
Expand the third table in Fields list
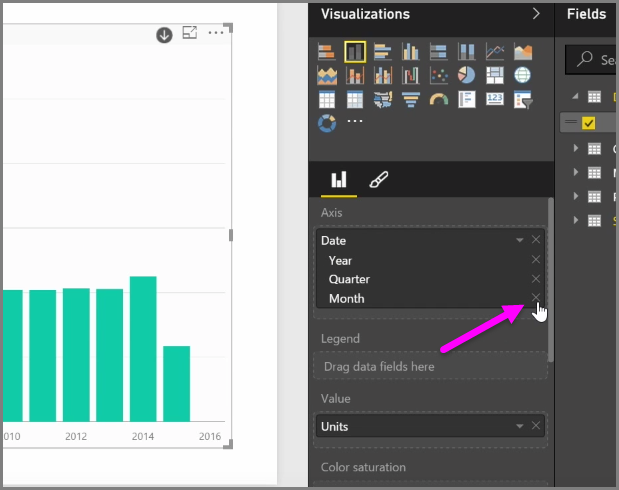point(576,172)
